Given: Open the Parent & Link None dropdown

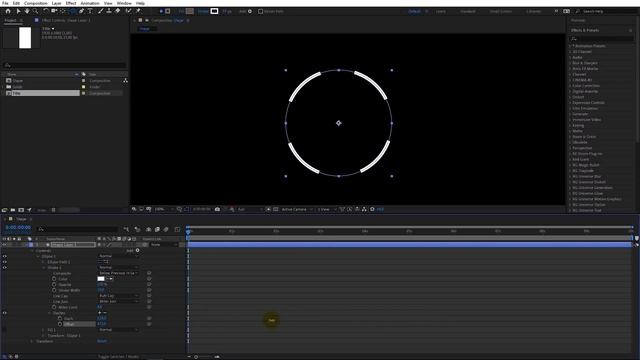Looking at the screenshot, I should 164,244.
